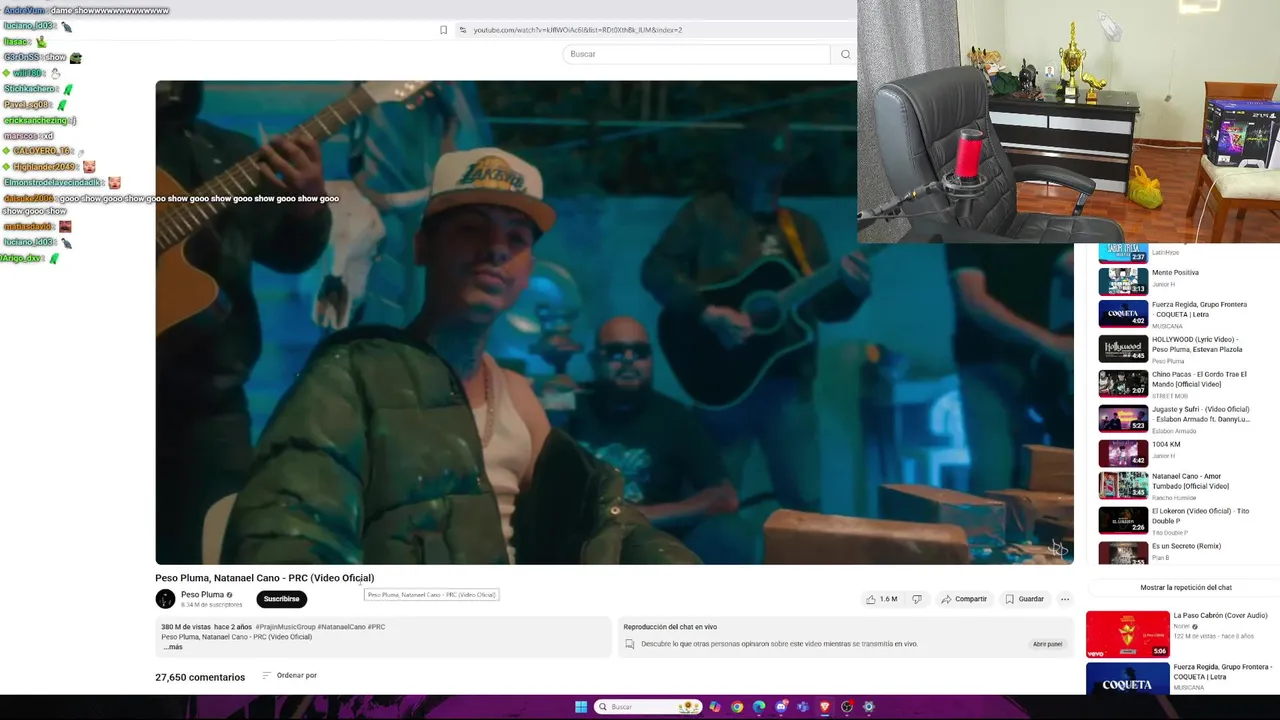Play Chino Pacas - El Gordo Trae El Mando
Viewport: 1280px width, 720px height.
coord(1199,379)
